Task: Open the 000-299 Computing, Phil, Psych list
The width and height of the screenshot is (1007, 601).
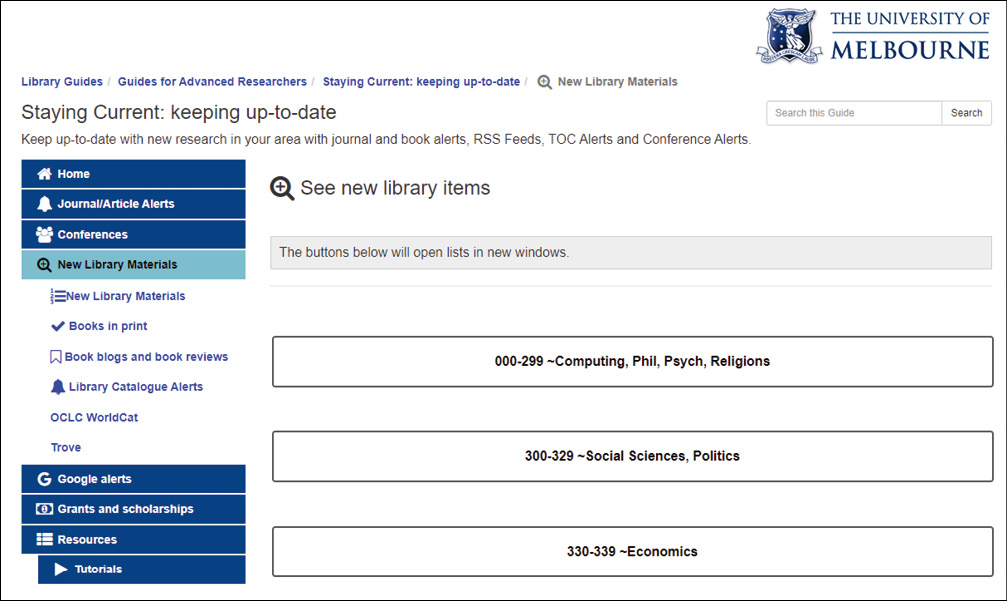Action: pyautogui.click(x=633, y=361)
